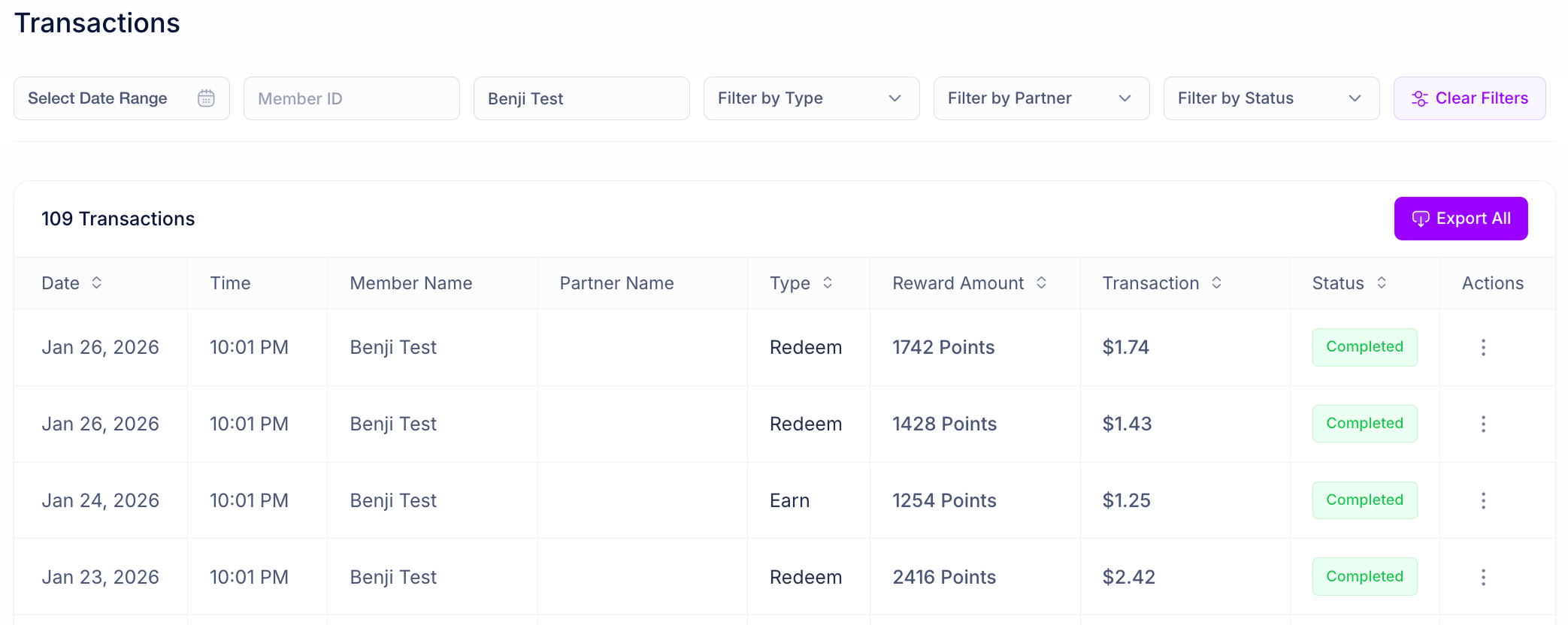Sort by Type column arrows

click(x=827, y=282)
